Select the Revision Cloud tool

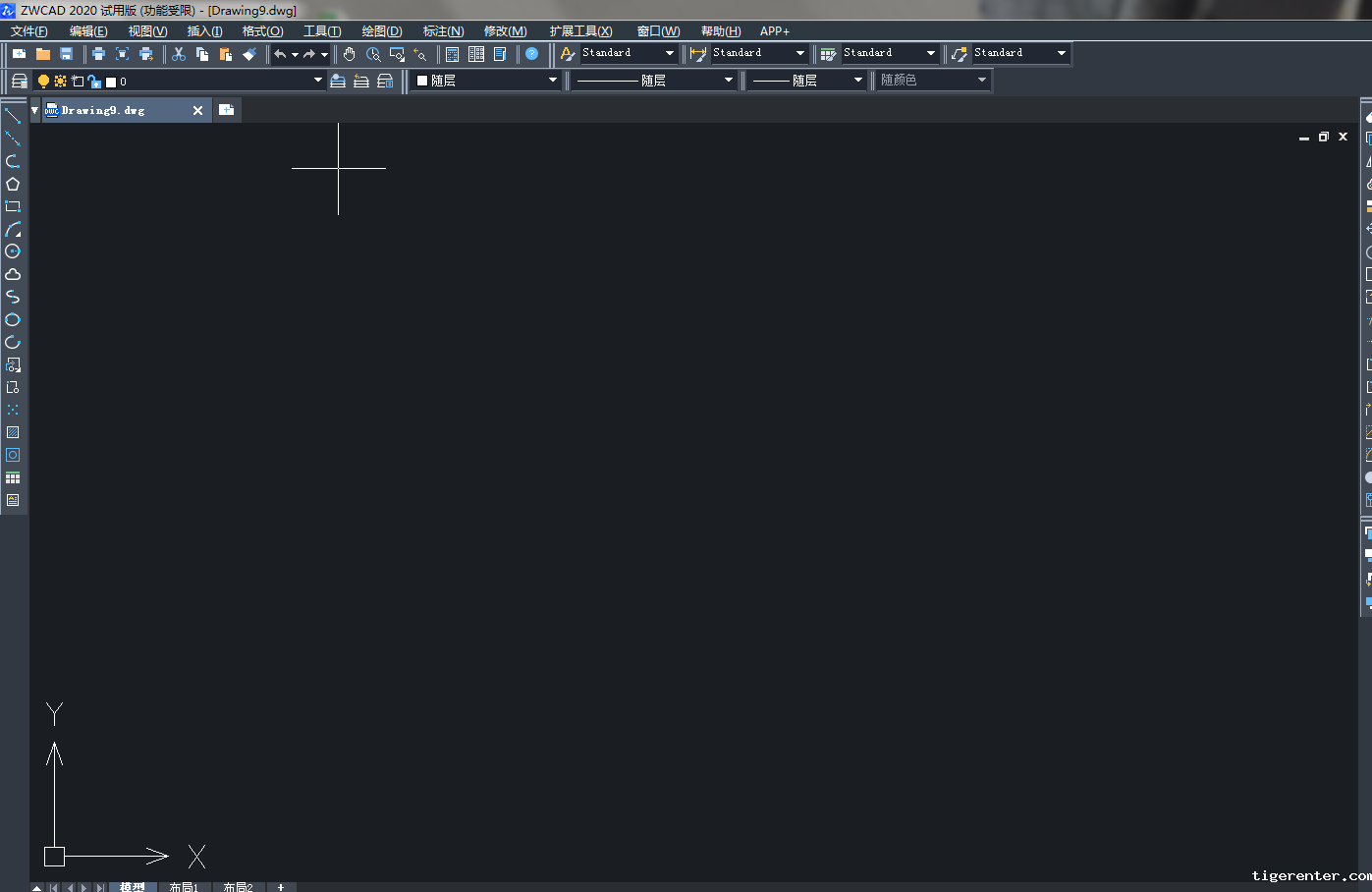13,274
